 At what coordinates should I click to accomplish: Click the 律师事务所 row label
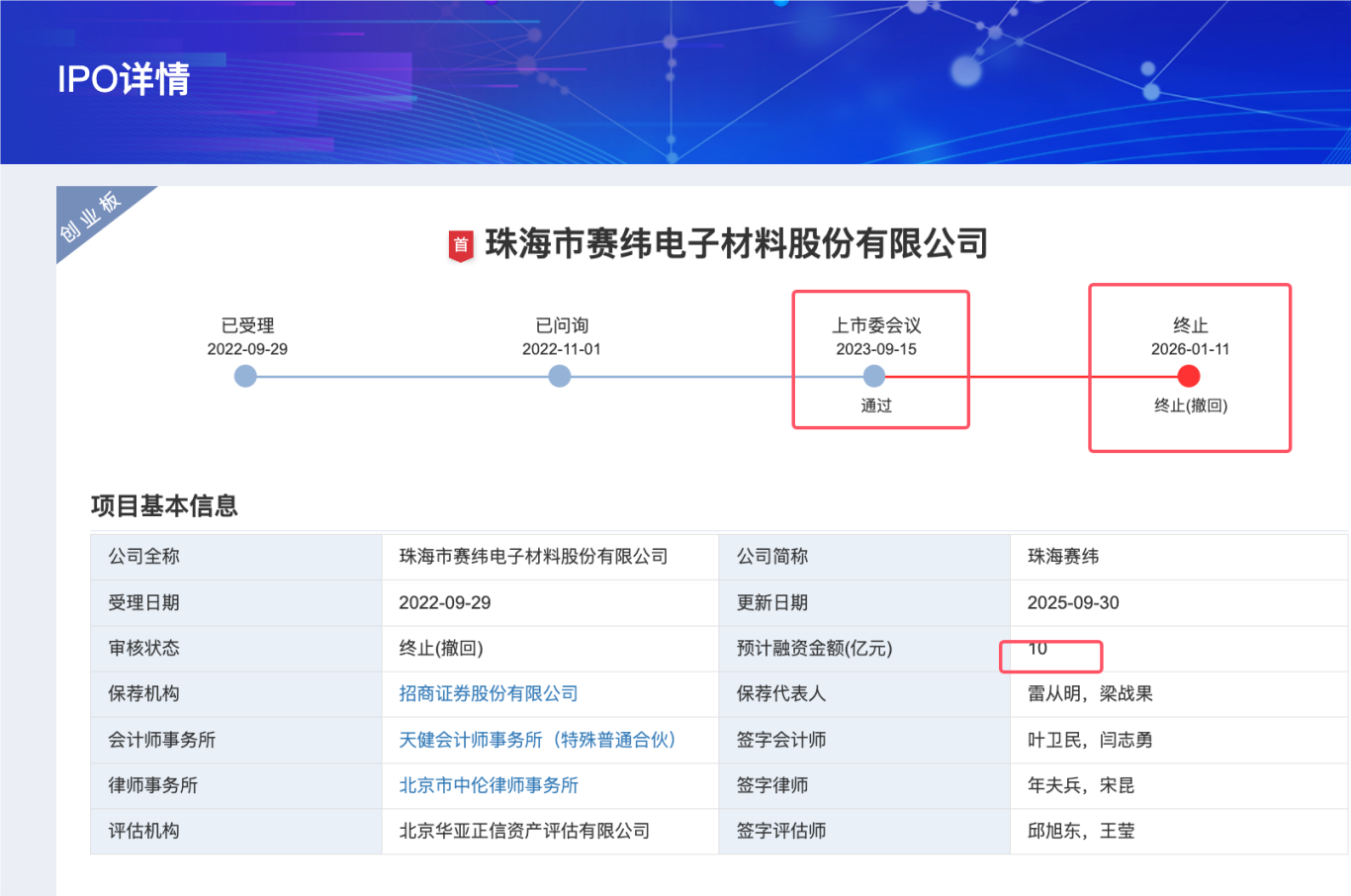click(153, 785)
